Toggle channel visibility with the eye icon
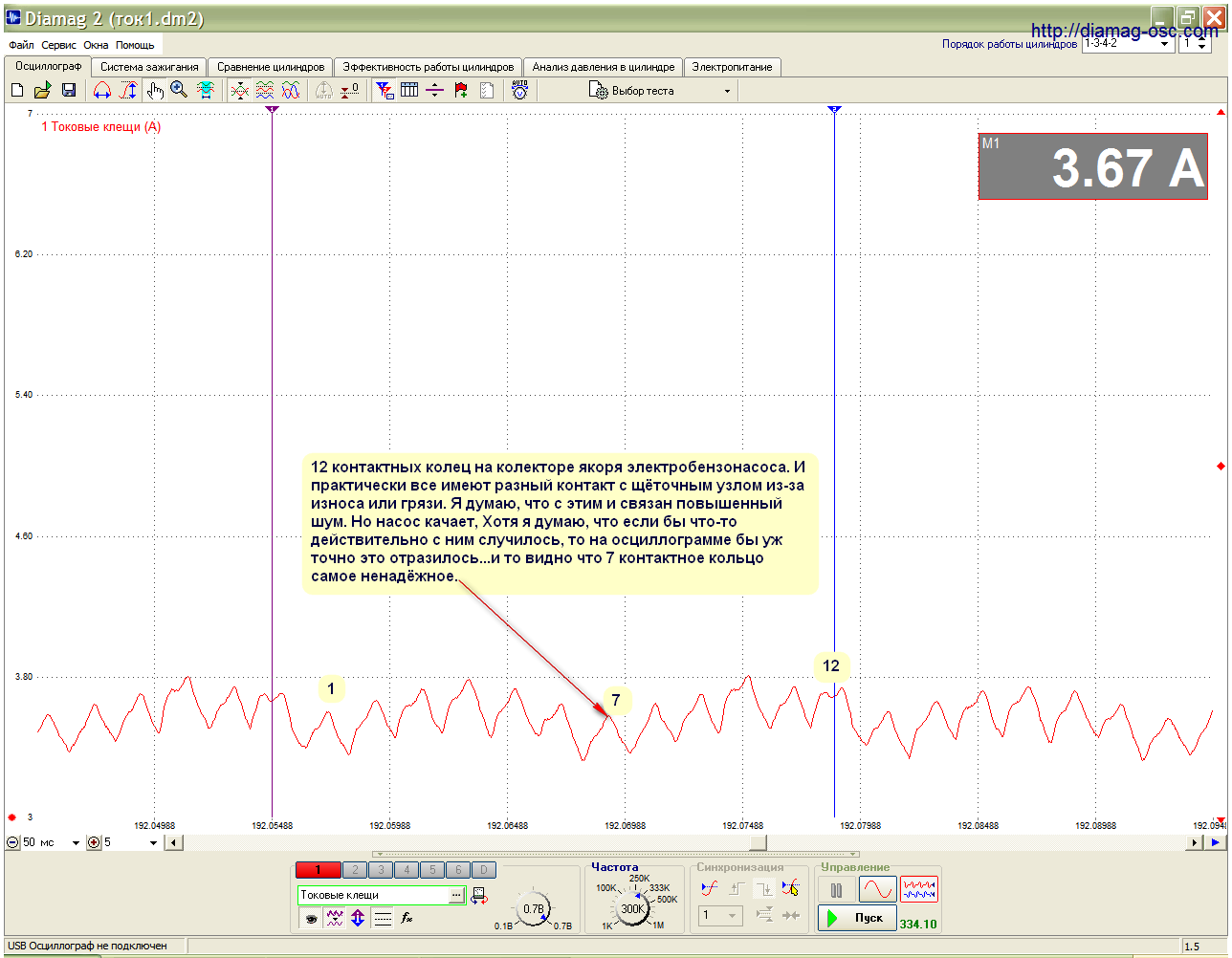The width and height of the screenshot is (1232, 958). [x=311, y=918]
